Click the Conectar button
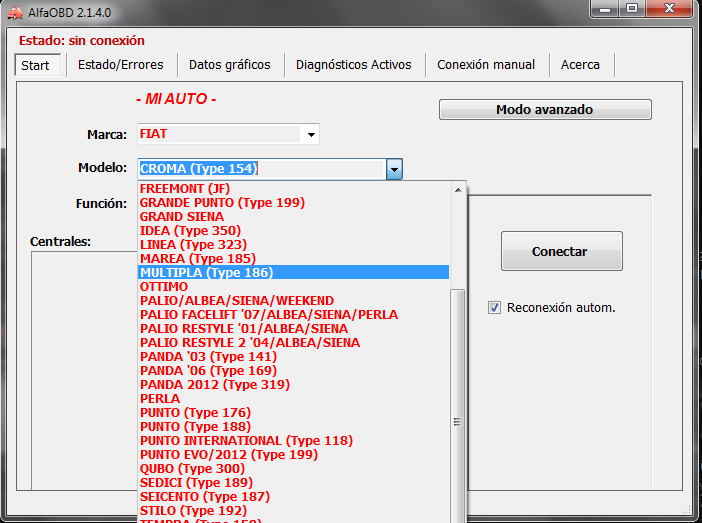Viewport: 702px width, 523px height. click(561, 251)
